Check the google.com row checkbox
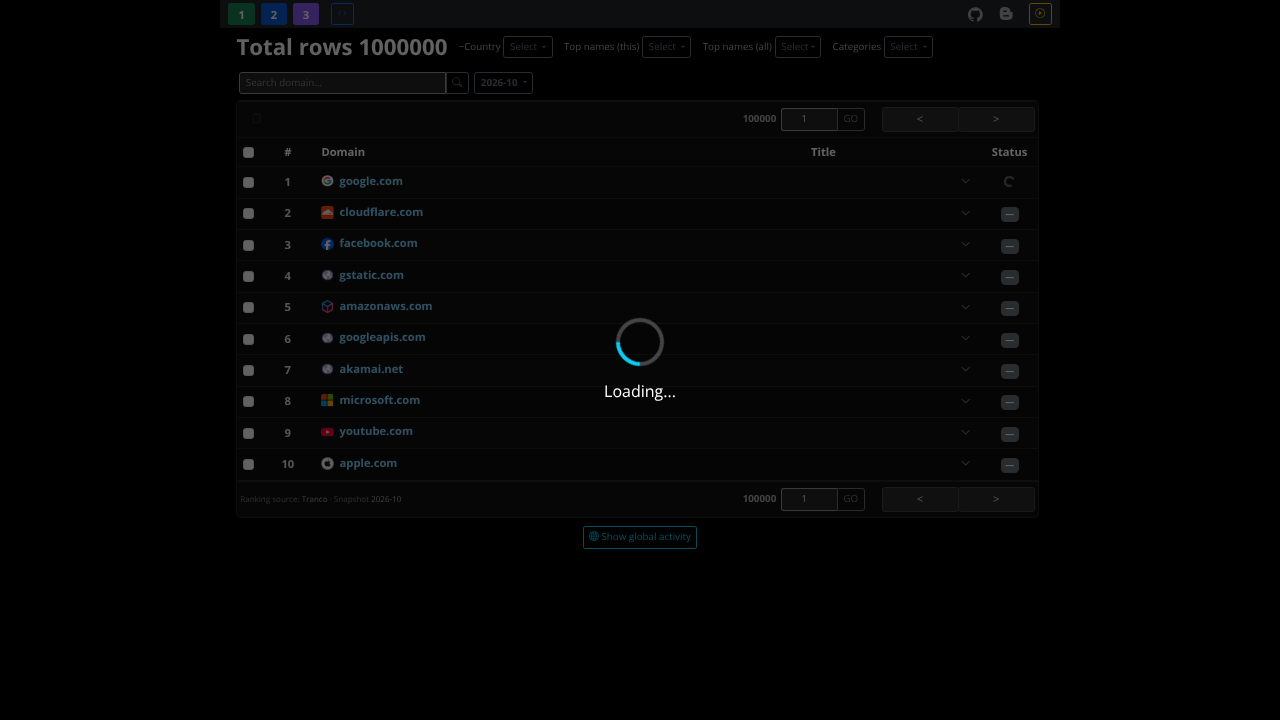Image resolution: width=1280 pixels, height=720 pixels. (248, 182)
